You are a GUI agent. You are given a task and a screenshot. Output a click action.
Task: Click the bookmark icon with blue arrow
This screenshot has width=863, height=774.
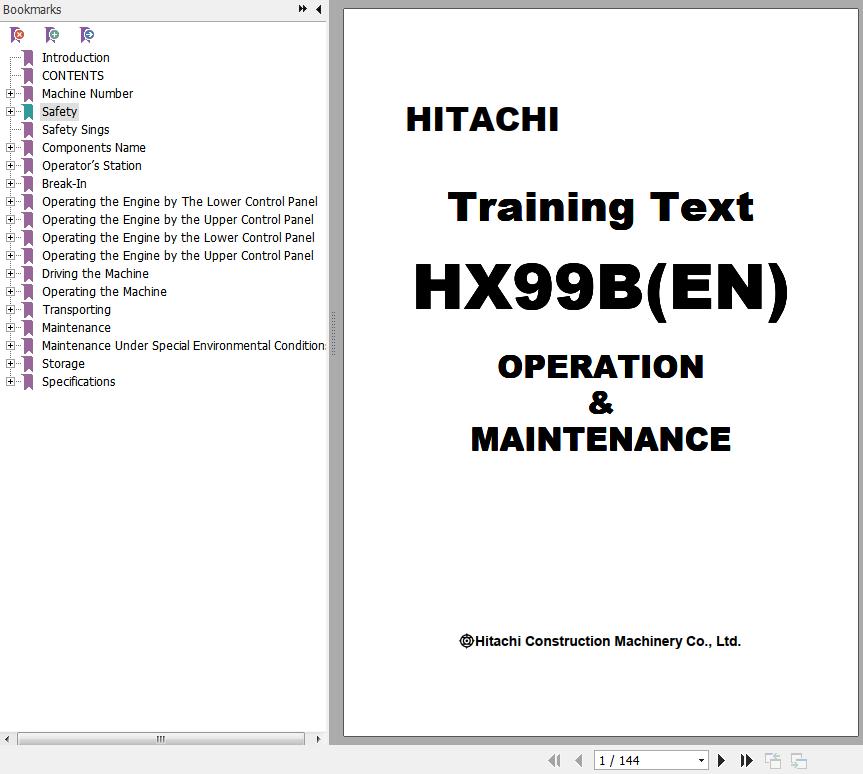pyautogui.click(x=86, y=35)
